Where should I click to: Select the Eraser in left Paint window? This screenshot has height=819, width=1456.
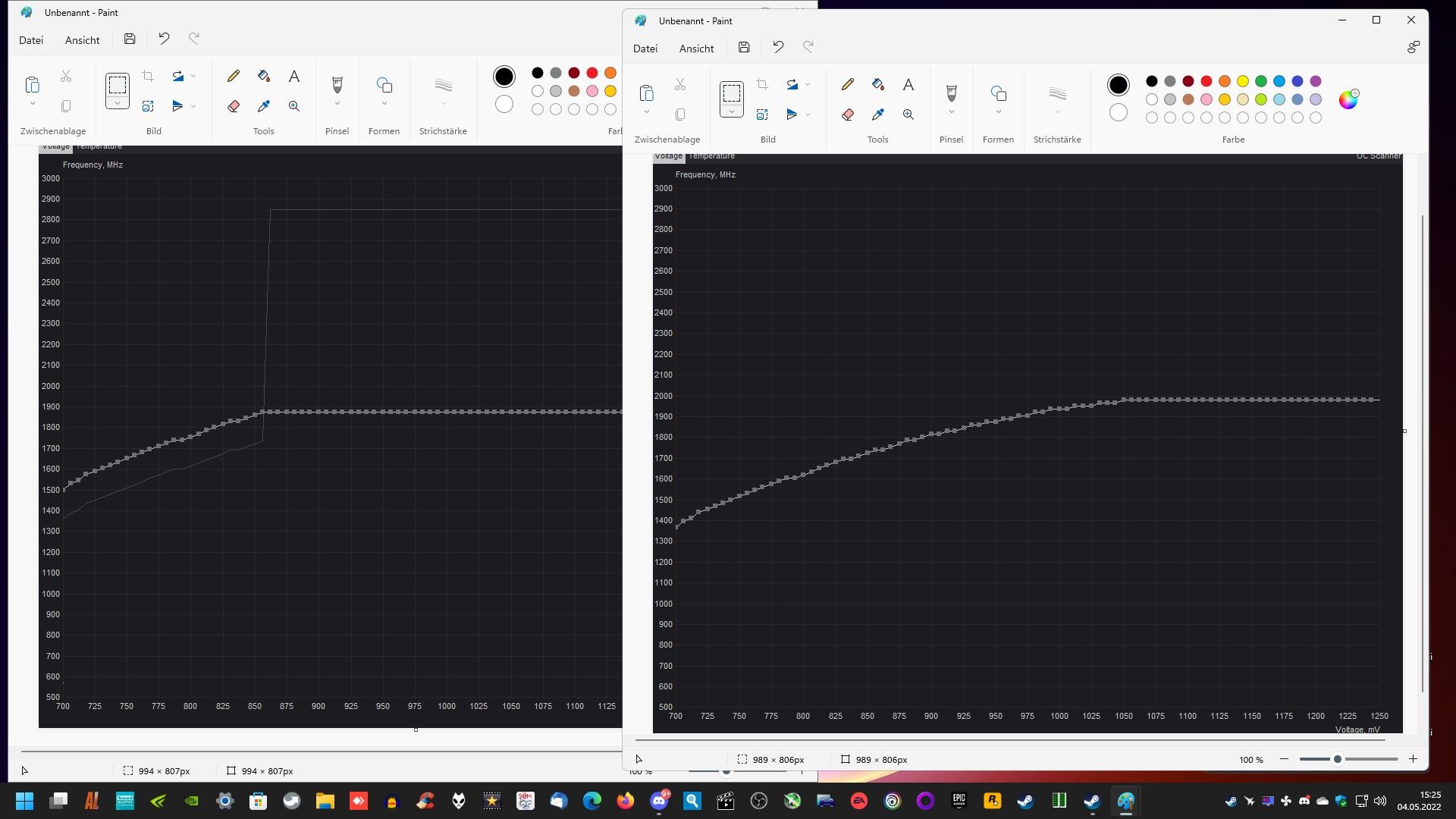234,106
